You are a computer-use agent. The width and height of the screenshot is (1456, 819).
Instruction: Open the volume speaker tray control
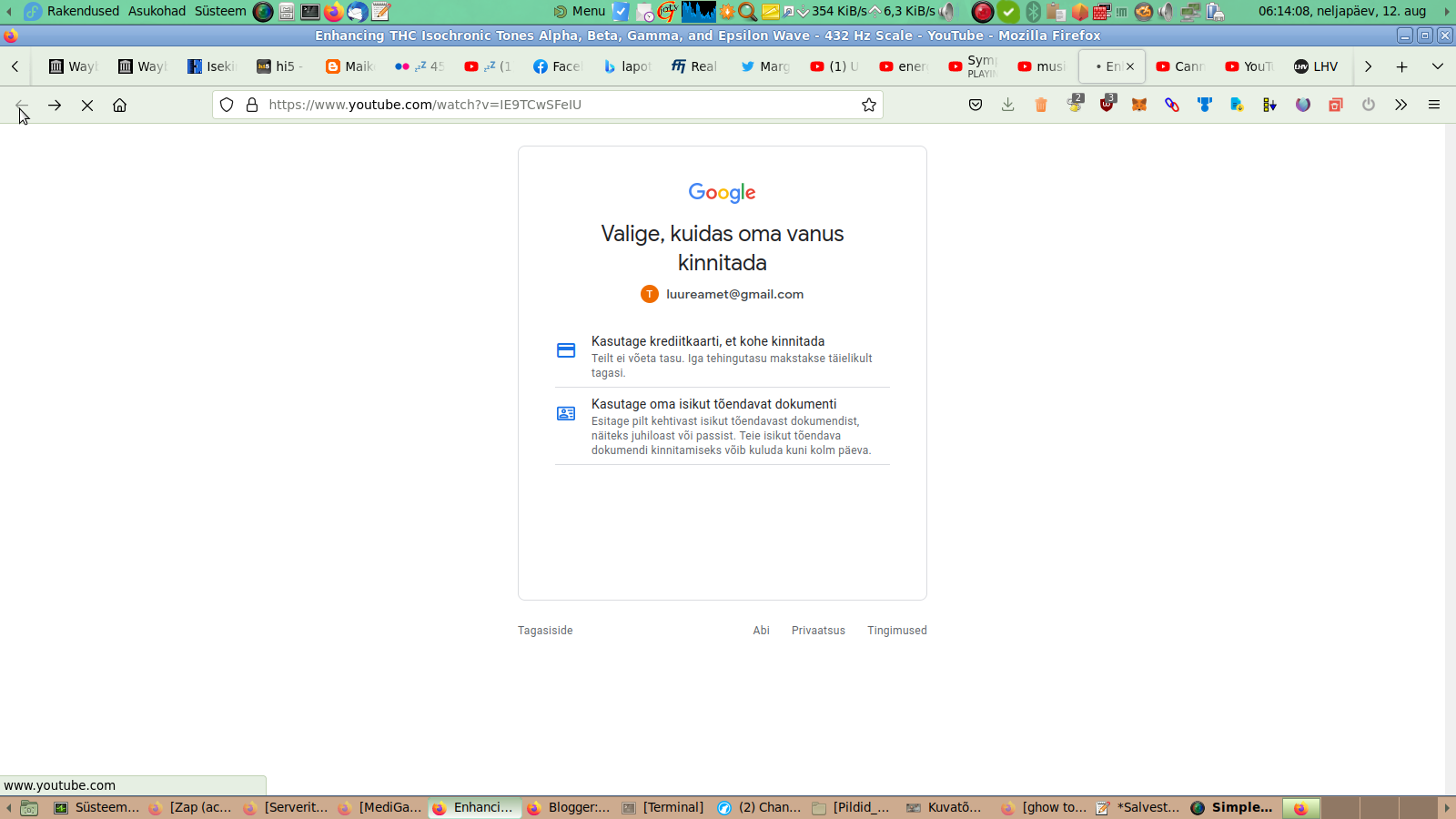click(x=1166, y=12)
